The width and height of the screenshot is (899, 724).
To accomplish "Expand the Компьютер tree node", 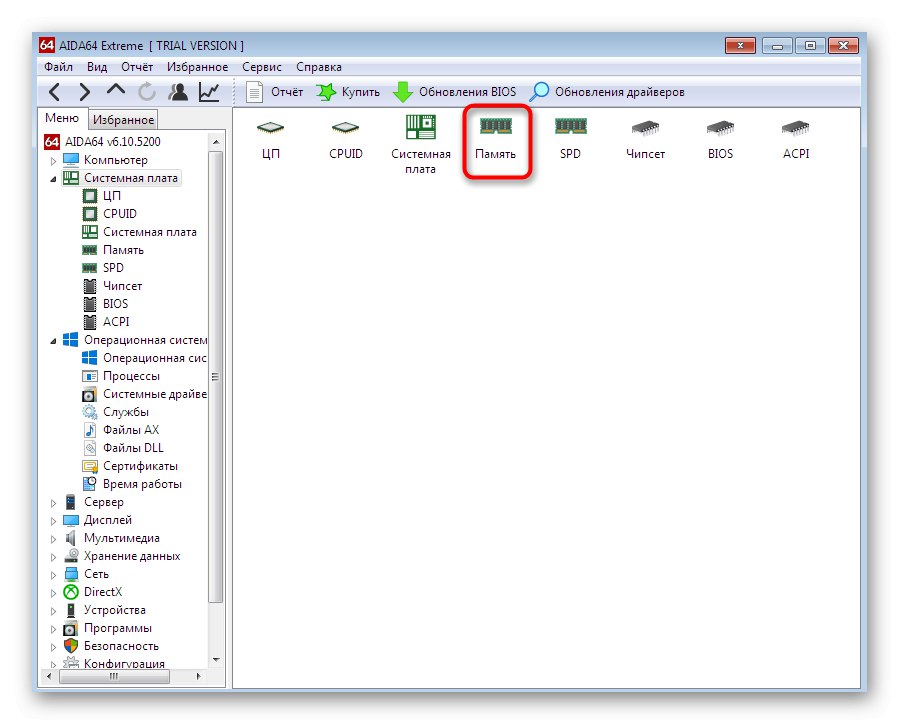I will pos(53,161).
